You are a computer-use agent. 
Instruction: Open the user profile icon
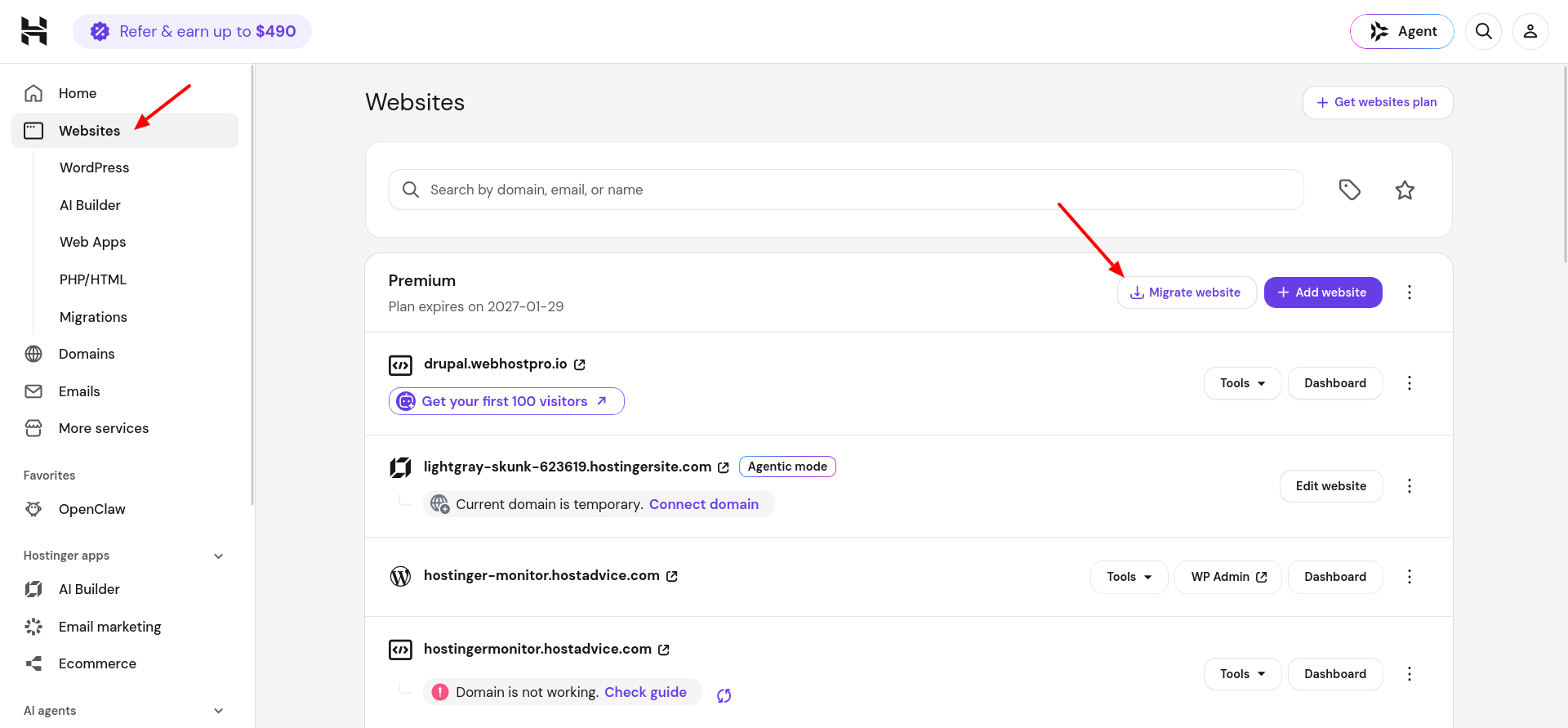pyautogui.click(x=1530, y=31)
